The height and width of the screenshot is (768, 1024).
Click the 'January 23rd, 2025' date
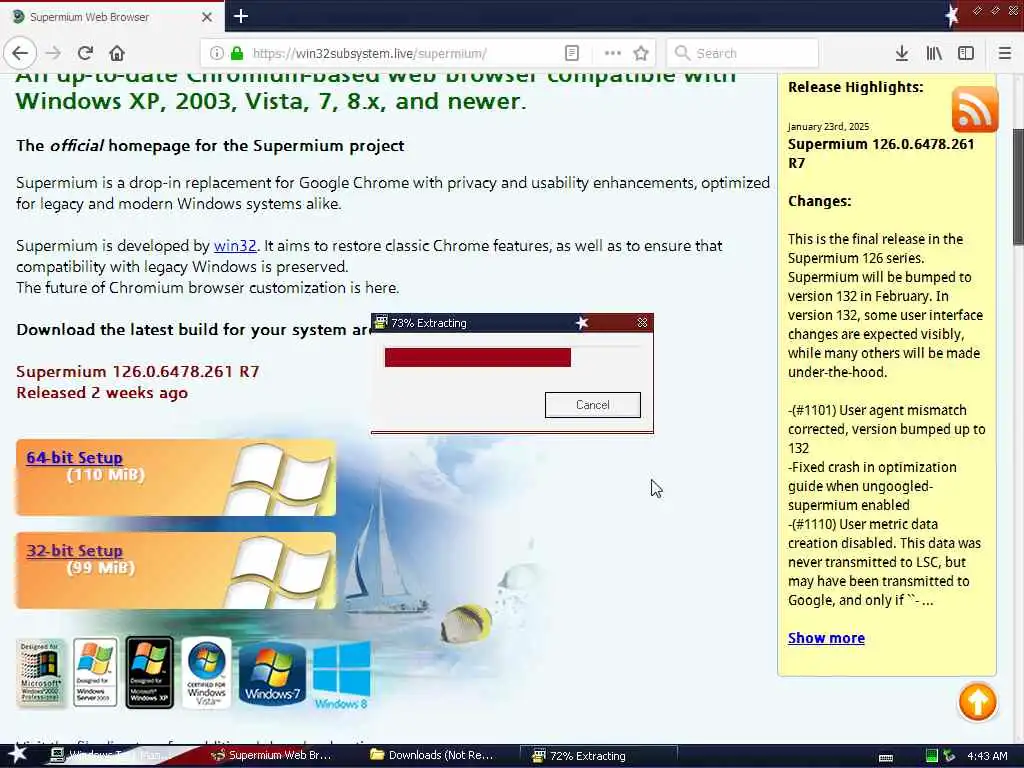828,127
